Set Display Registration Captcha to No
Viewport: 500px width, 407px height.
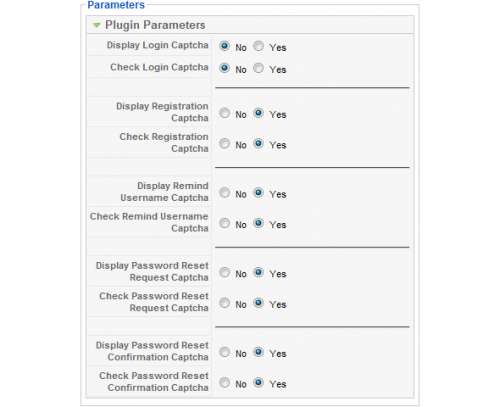[x=225, y=113]
